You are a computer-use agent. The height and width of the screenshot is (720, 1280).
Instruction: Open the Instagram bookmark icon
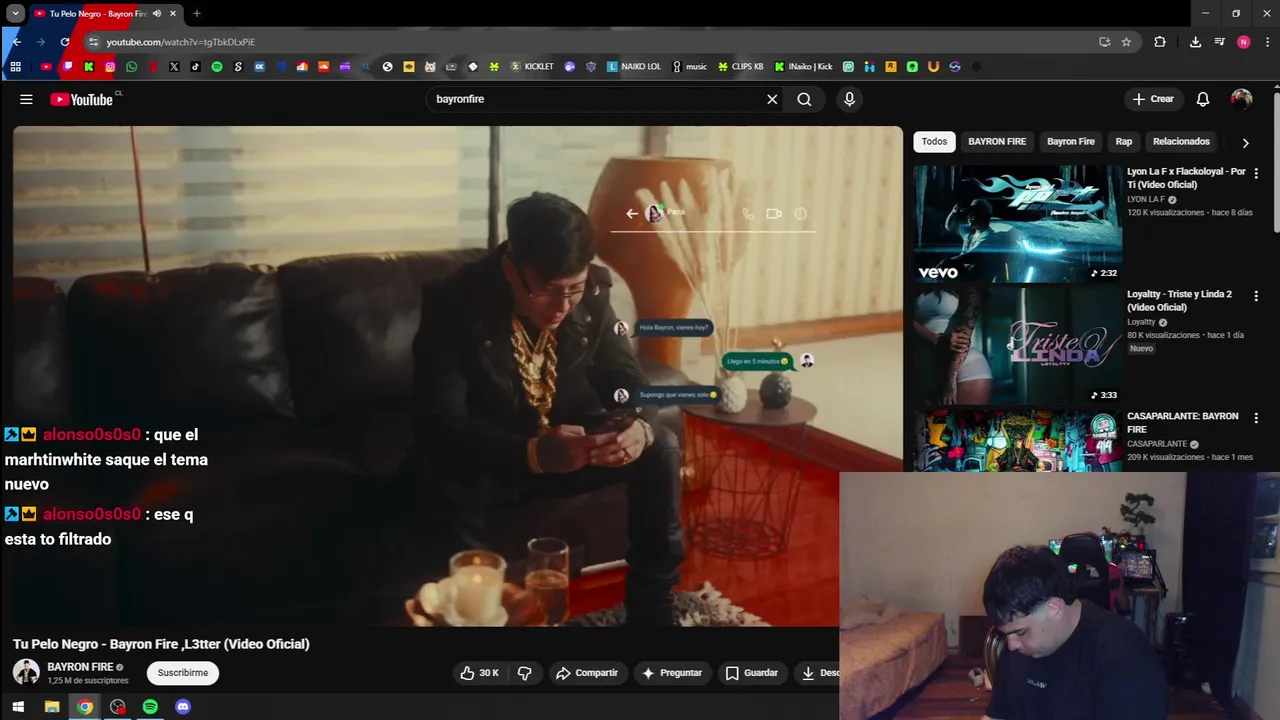click(x=110, y=67)
